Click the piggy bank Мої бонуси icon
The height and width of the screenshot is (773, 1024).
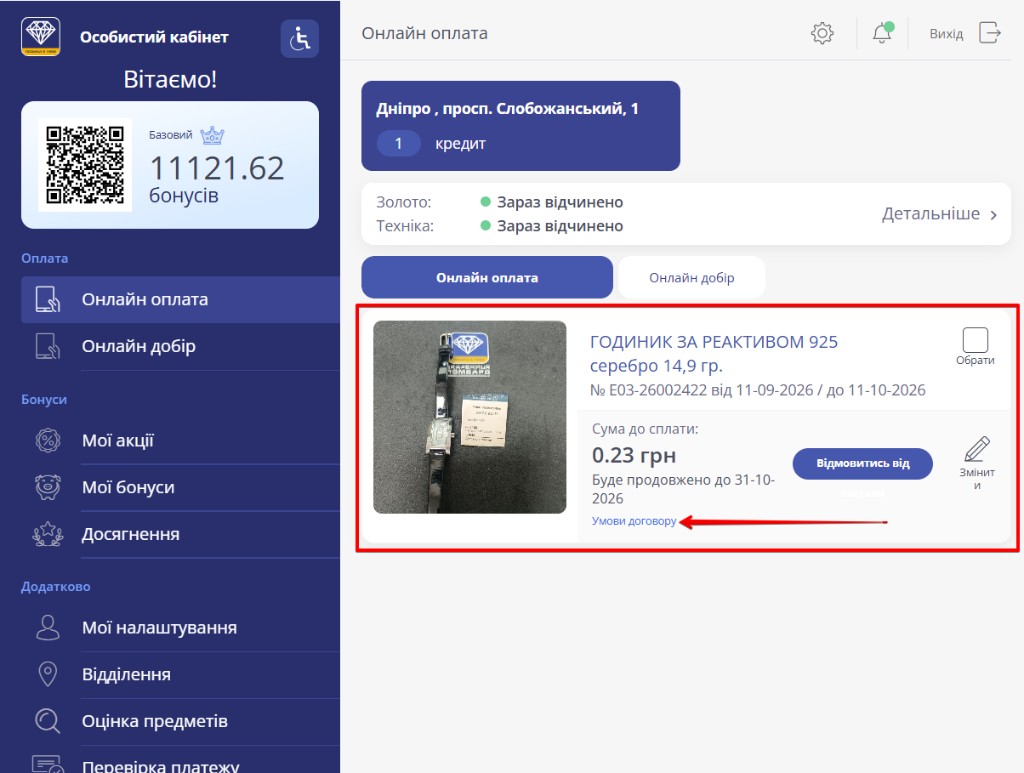click(48, 487)
